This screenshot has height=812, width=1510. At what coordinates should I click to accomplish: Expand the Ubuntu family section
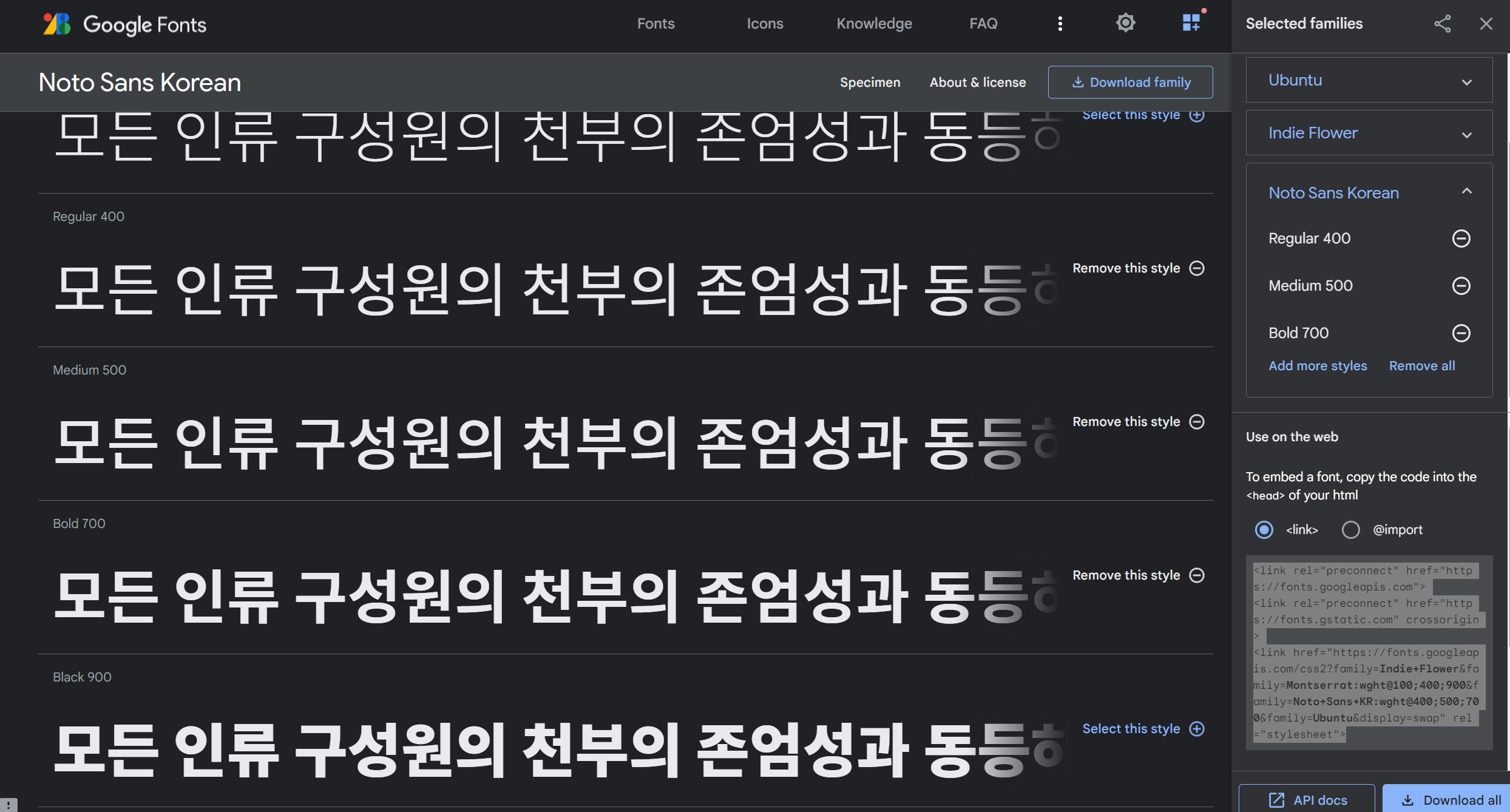tap(1466, 83)
